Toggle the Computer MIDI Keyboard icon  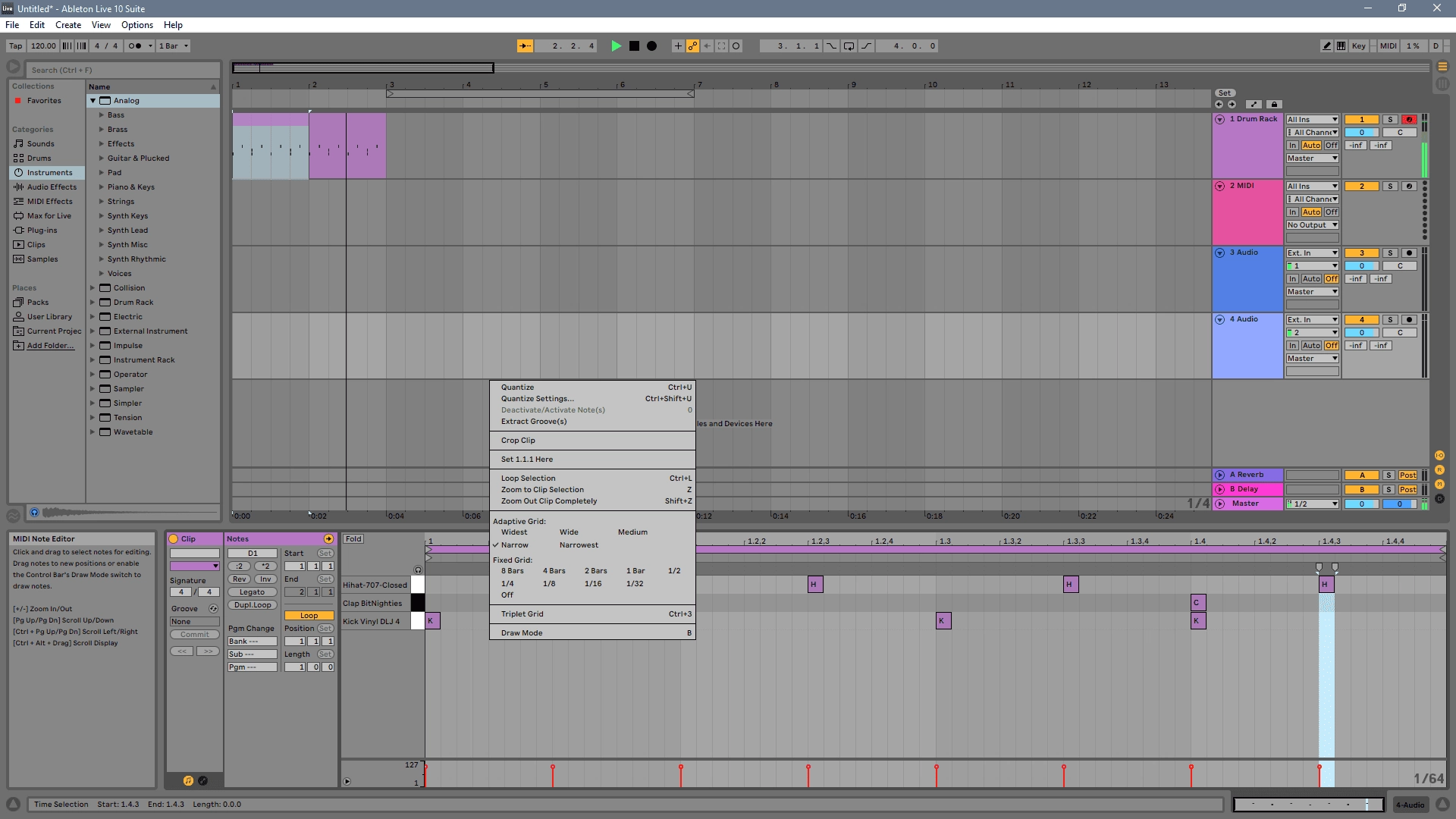pyautogui.click(x=1341, y=46)
